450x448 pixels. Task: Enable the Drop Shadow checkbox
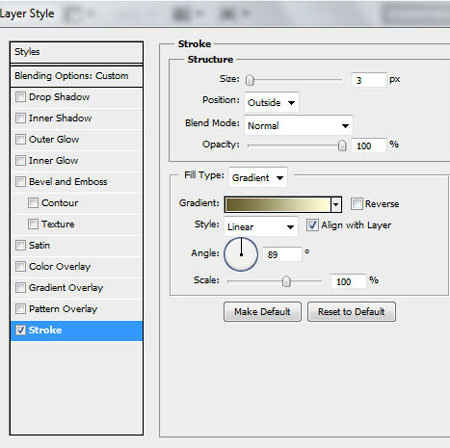point(20,97)
